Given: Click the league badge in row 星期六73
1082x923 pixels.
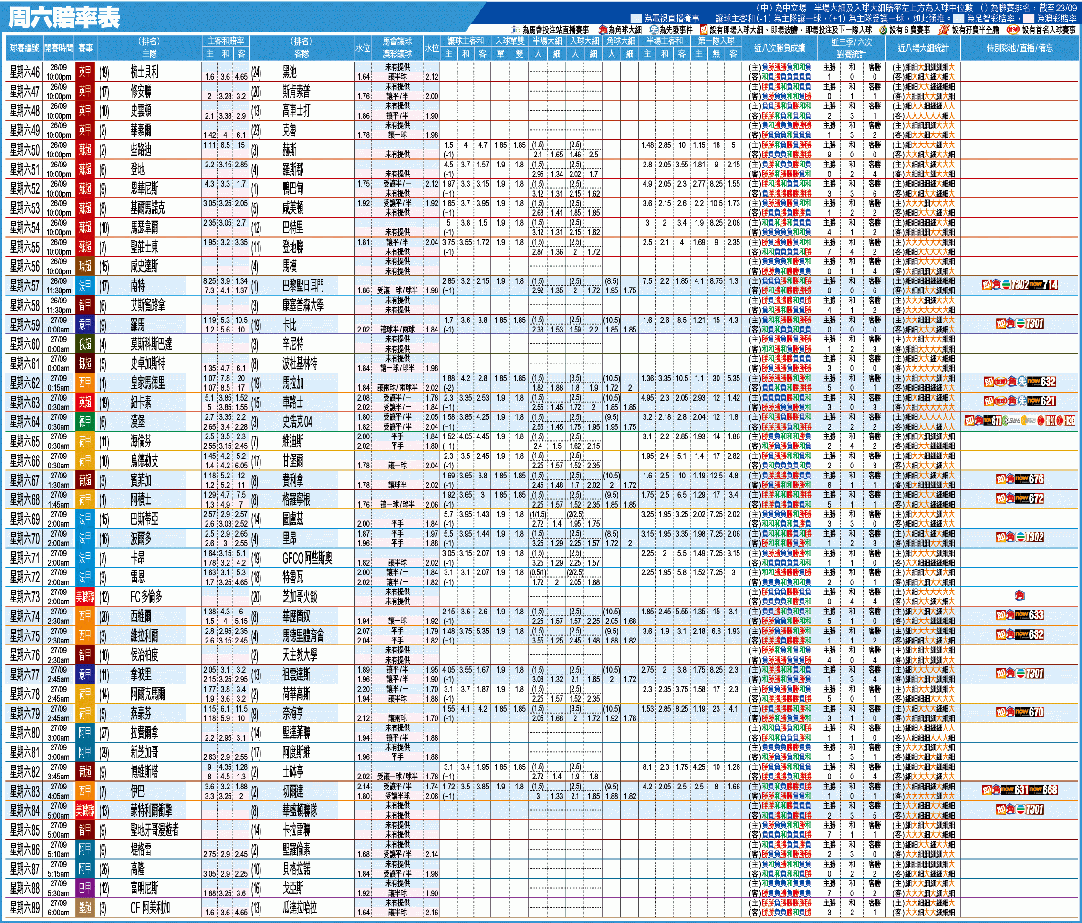Looking at the screenshot, I should click(85, 597).
